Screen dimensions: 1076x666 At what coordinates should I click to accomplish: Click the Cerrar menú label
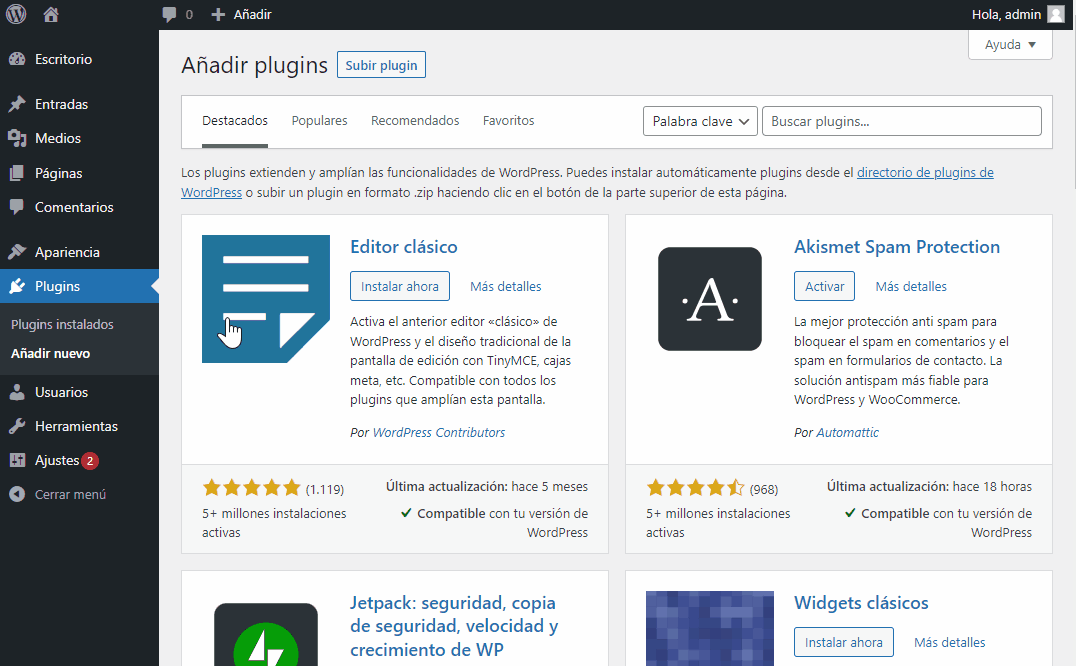pos(70,495)
